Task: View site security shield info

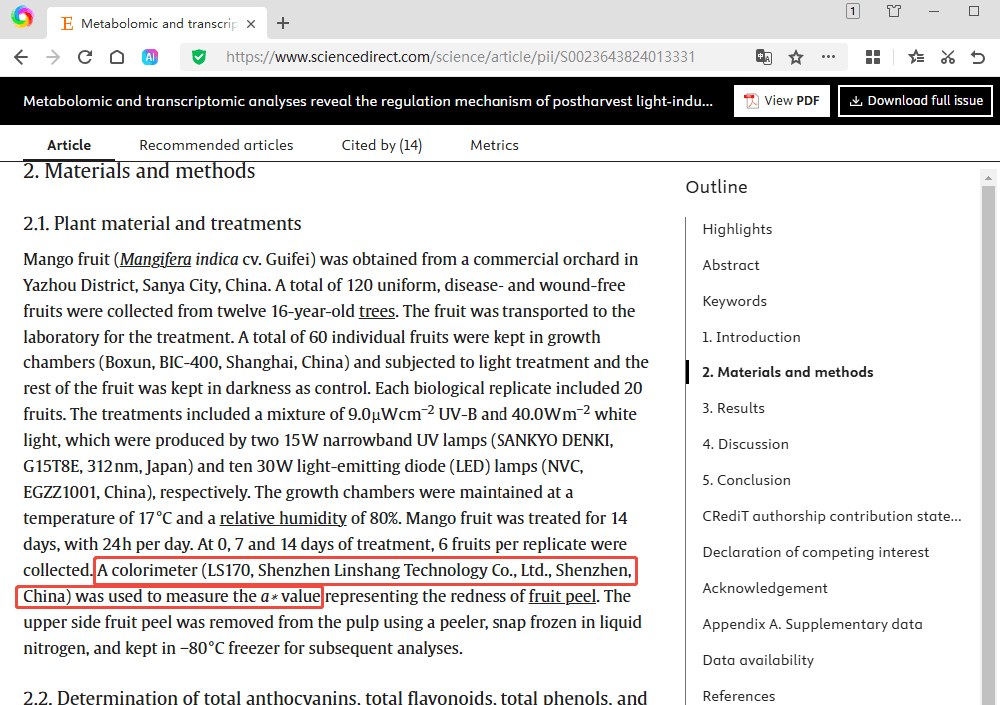Action: [199, 57]
